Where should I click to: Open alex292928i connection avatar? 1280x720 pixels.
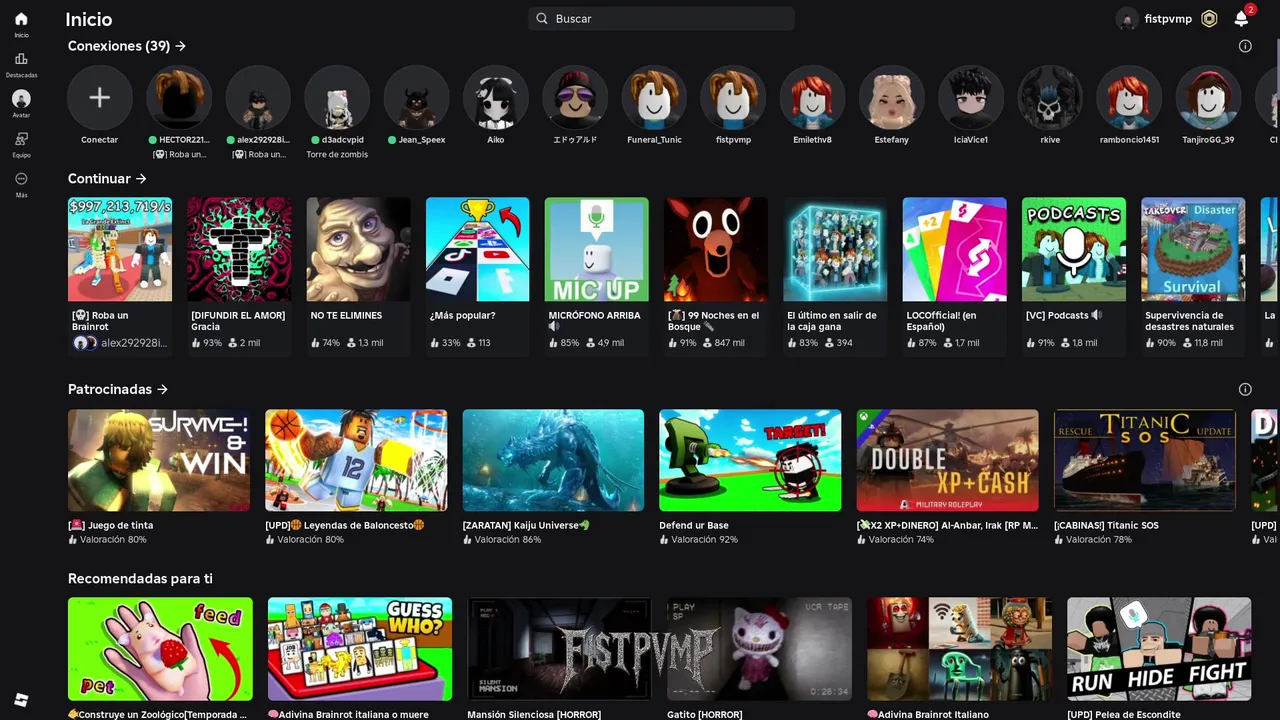[258, 98]
